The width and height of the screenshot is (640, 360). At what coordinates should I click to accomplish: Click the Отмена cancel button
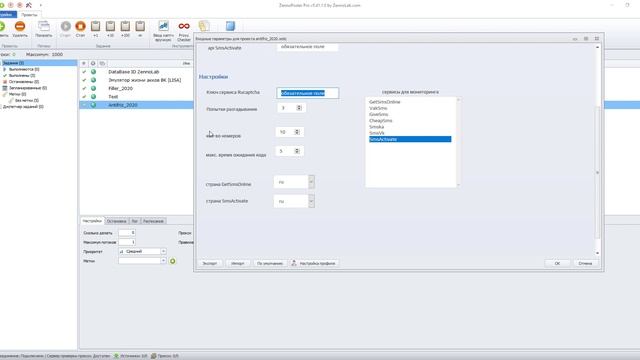tap(585, 263)
